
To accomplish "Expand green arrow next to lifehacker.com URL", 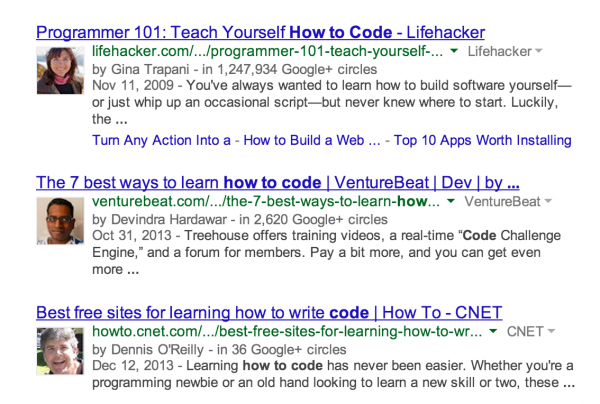I will coord(454,51).
